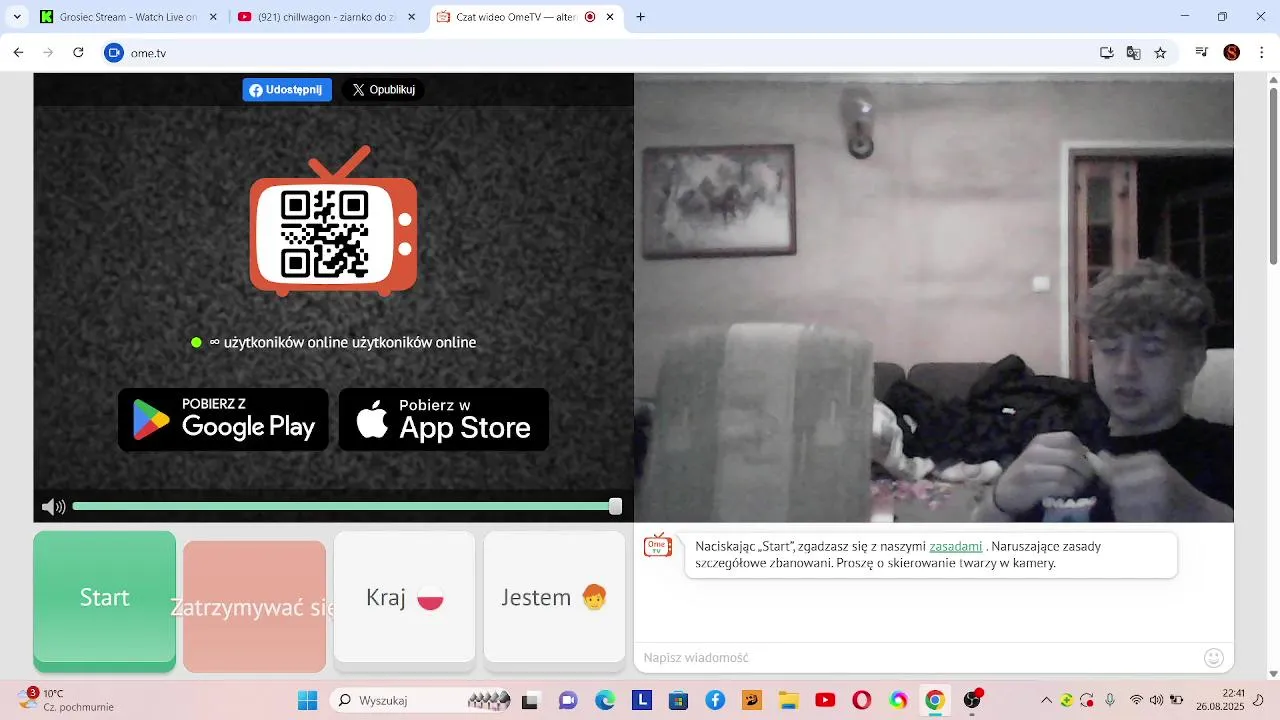The width and height of the screenshot is (1280, 720).
Task: Click the Napisz wiadomość message field
Action: point(918,657)
